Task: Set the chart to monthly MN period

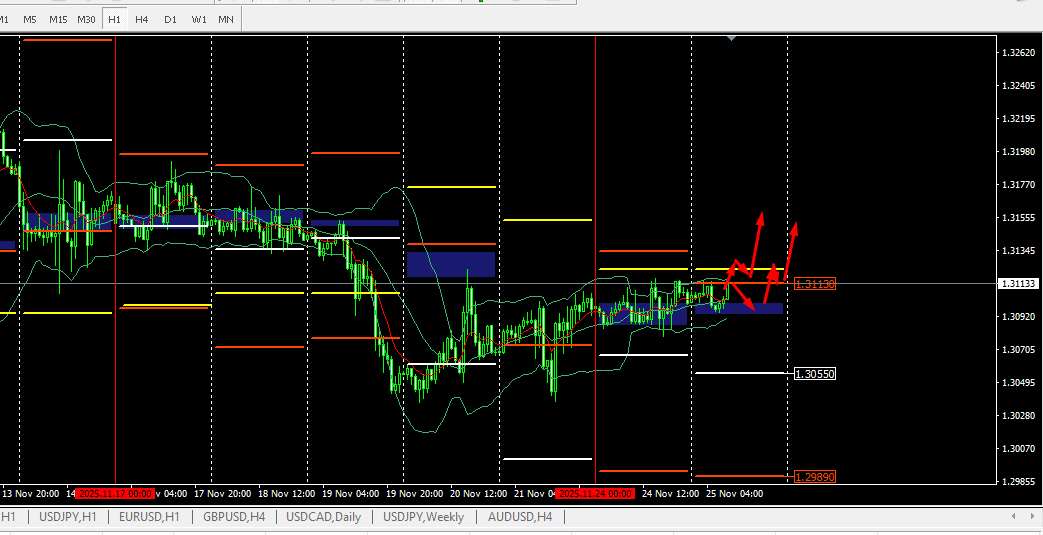Action: pos(225,19)
